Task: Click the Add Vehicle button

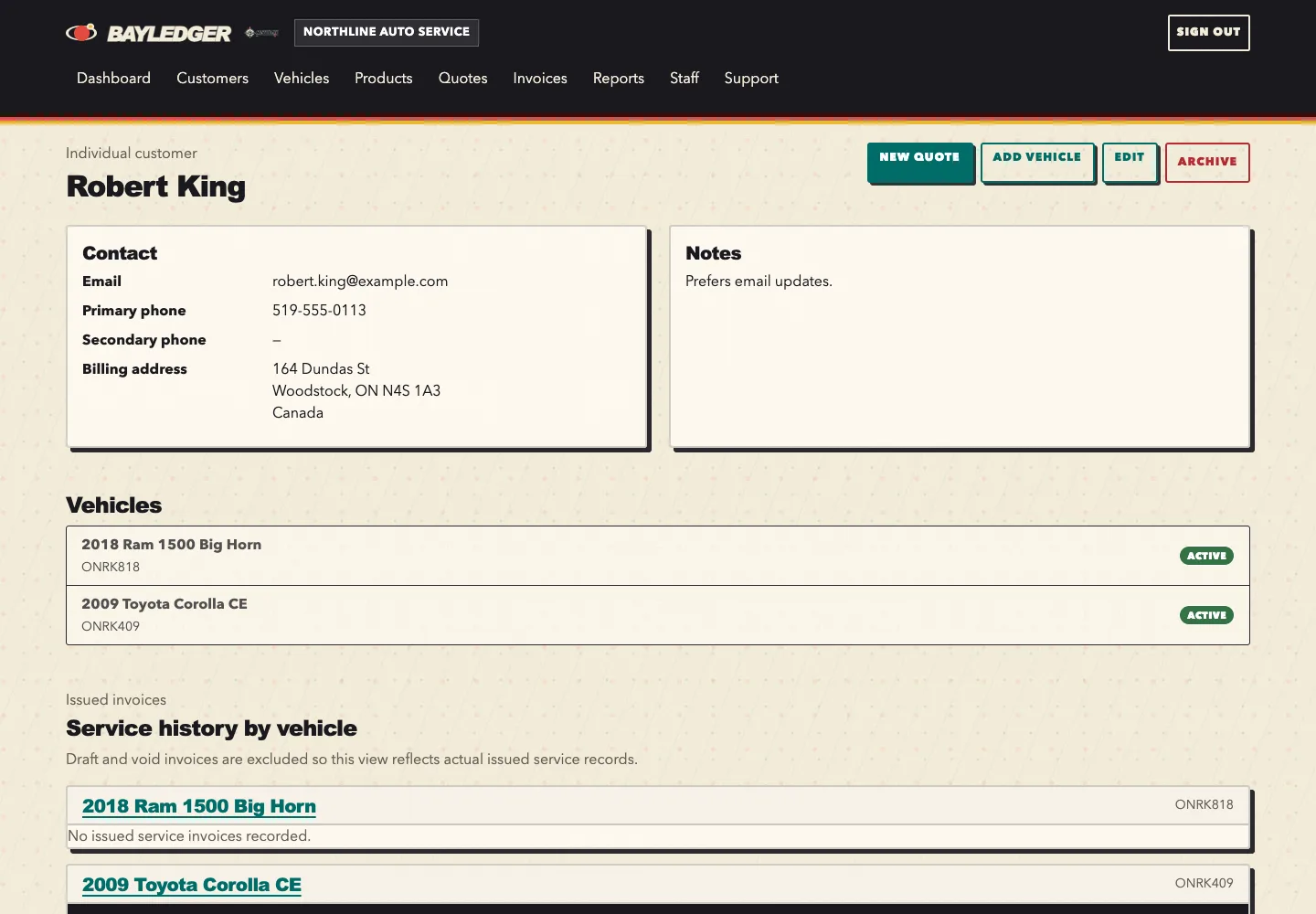Action: point(1037,162)
